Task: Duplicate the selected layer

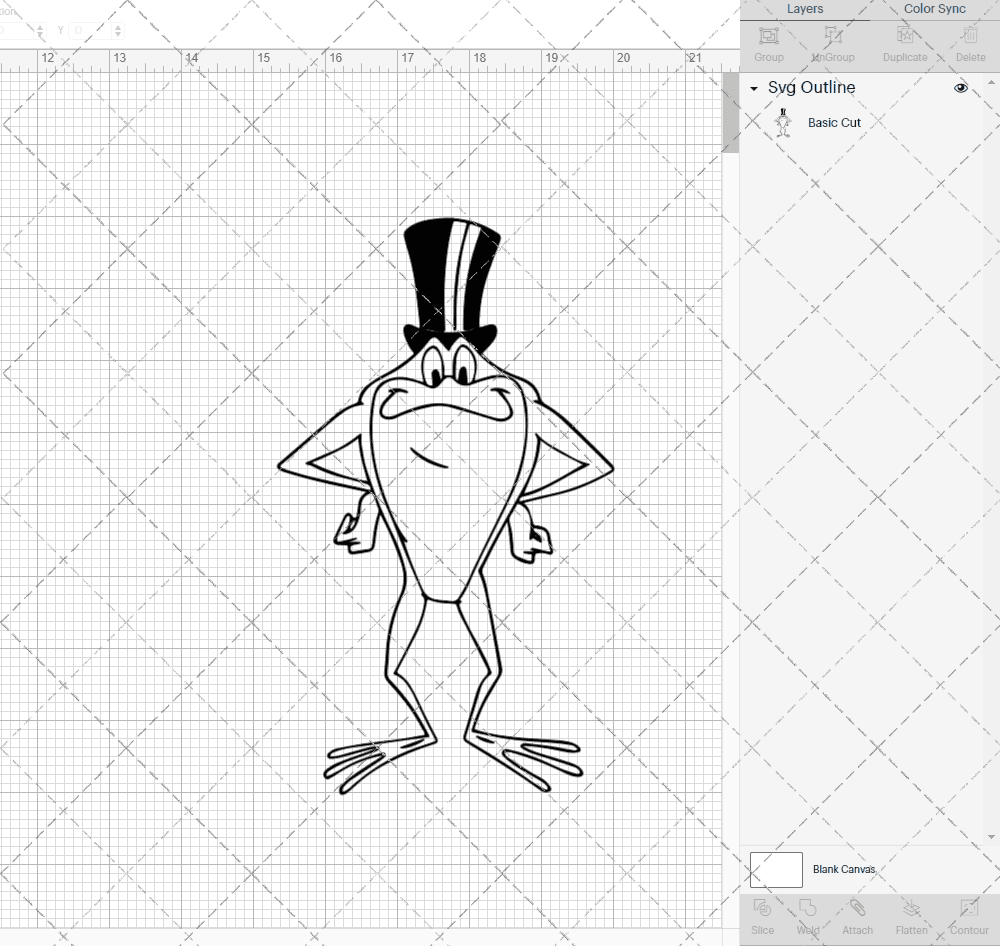Action: point(904,42)
